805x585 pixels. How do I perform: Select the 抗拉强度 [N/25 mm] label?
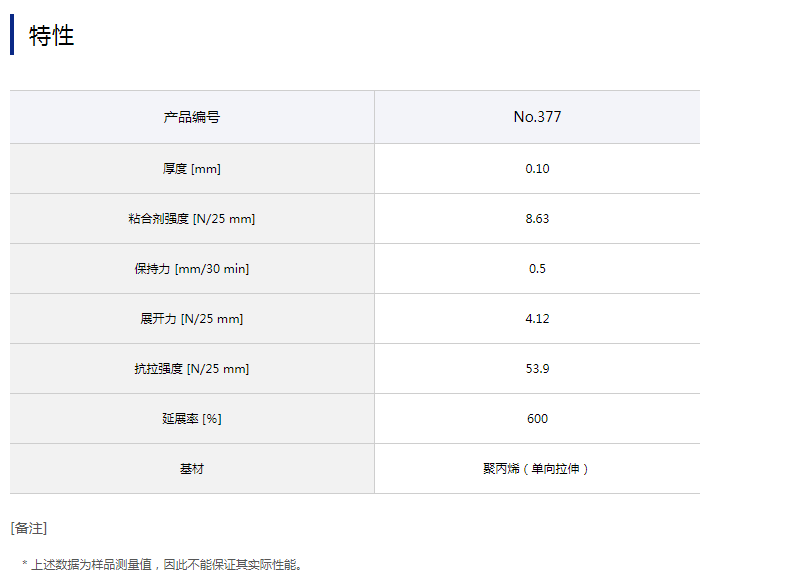pyautogui.click(x=192, y=369)
